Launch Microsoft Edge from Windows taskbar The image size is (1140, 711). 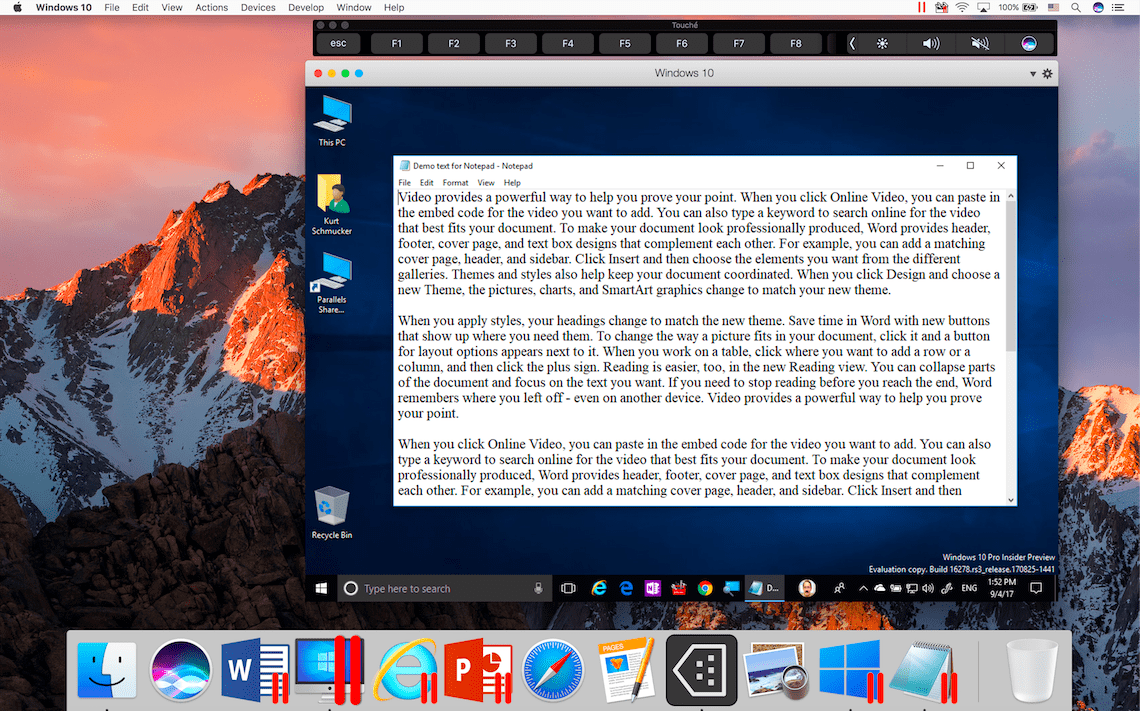(x=626, y=589)
